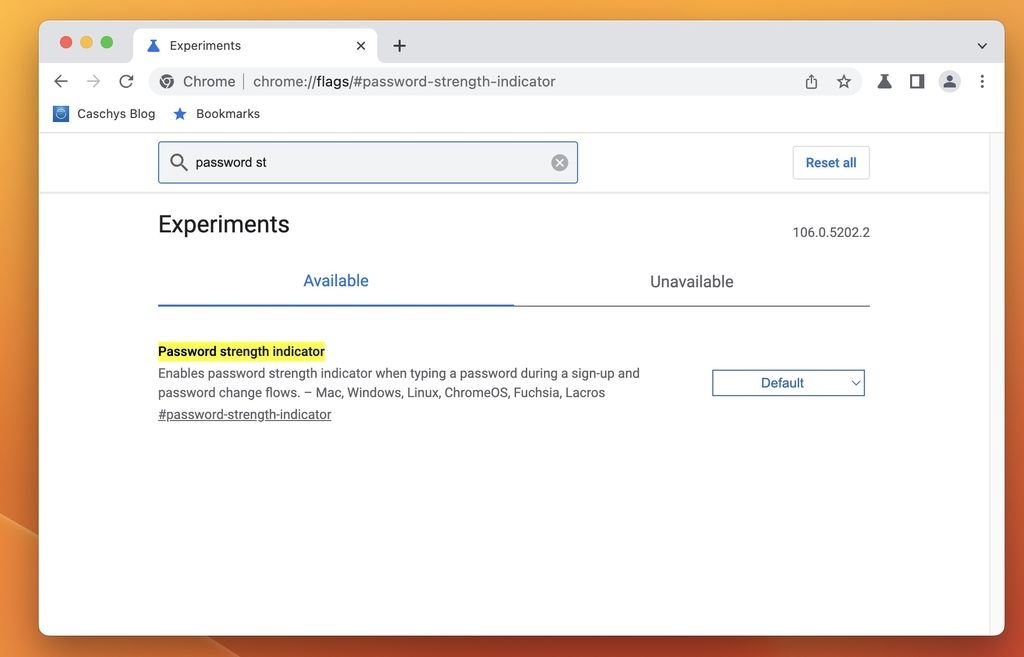Image resolution: width=1024 pixels, height=657 pixels.
Task: Open the #password-strength-indicator link
Action: [x=245, y=415]
